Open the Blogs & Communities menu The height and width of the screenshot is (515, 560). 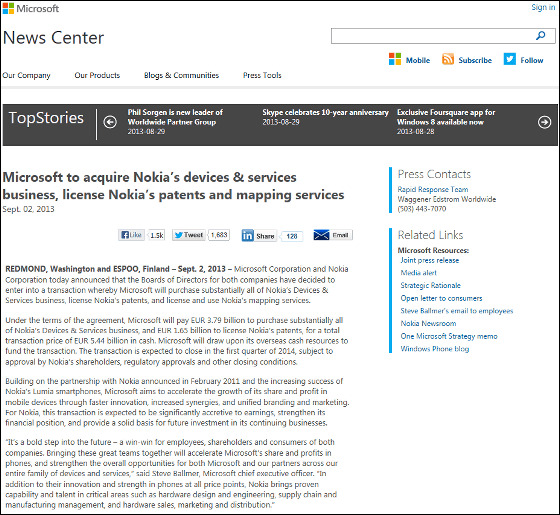[181, 75]
